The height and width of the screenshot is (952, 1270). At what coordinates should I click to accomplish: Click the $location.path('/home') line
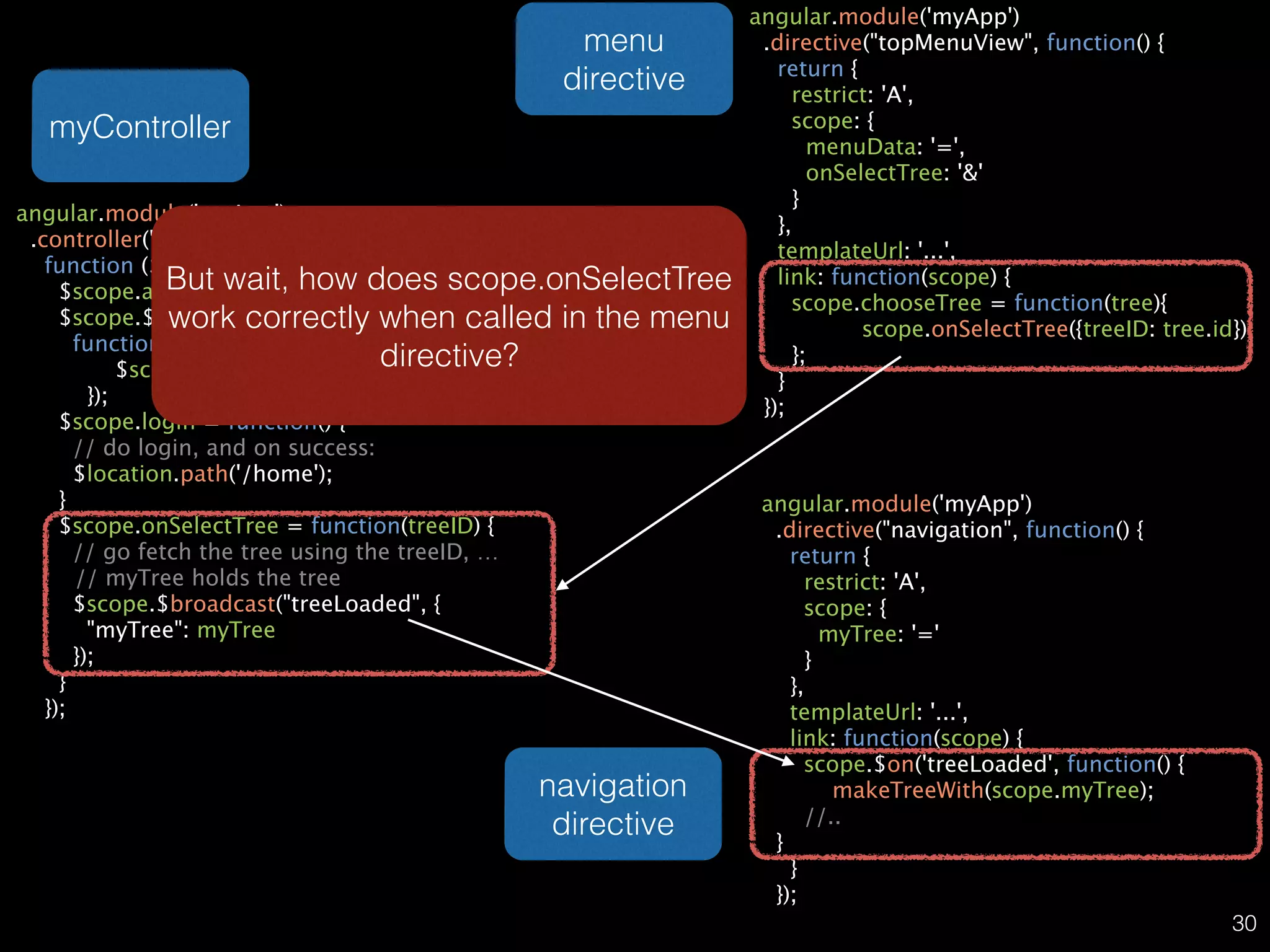[203, 474]
